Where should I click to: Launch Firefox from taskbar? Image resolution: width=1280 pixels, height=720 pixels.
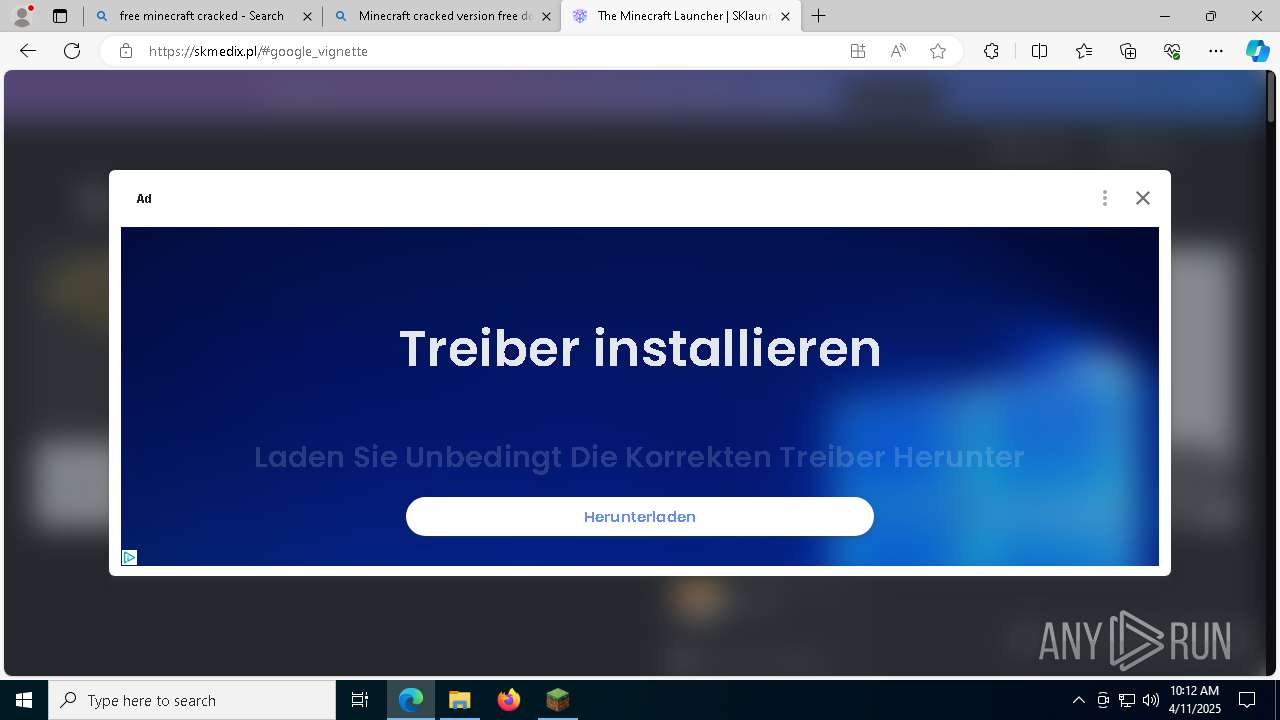(508, 700)
